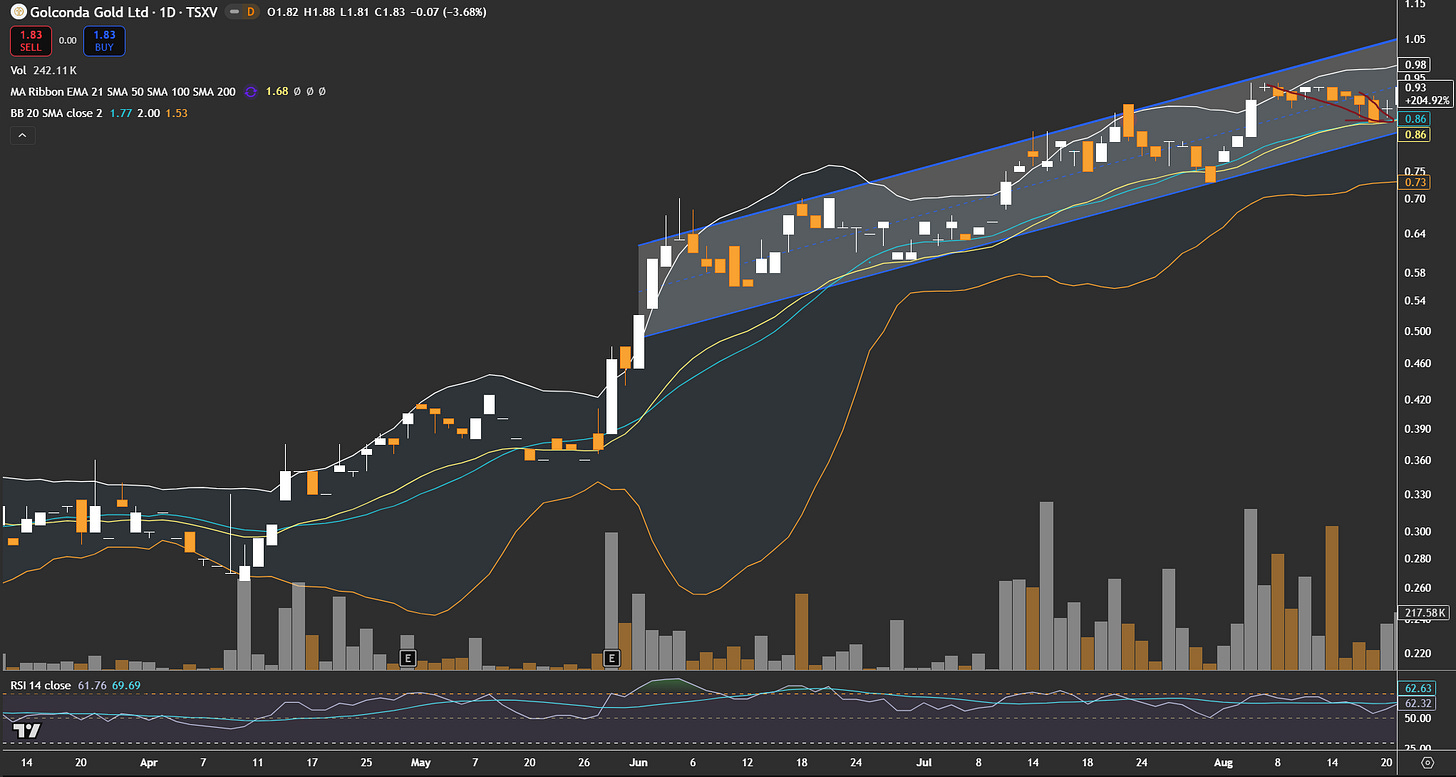Image resolution: width=1456 pixels, height=777 pixels.
Task: Click the blue 1.83 BUY button
Action: [104, 41]
